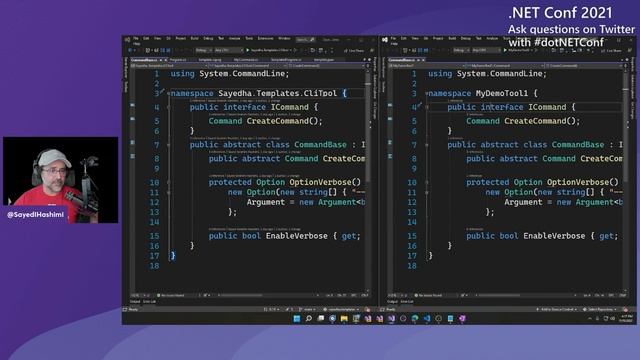Open Edit menu in left Visual Studio window
This screenshot has width=640, height=360.
click(x=146, y=38)
